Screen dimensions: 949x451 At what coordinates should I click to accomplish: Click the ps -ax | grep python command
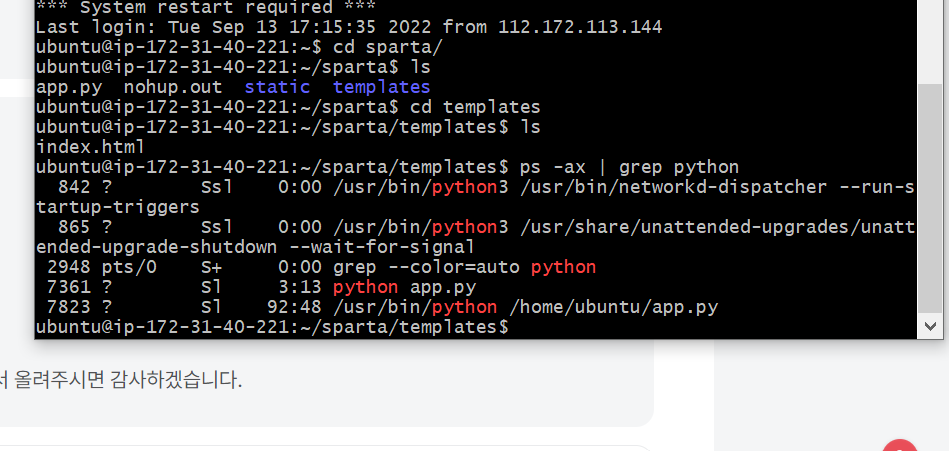629,167
